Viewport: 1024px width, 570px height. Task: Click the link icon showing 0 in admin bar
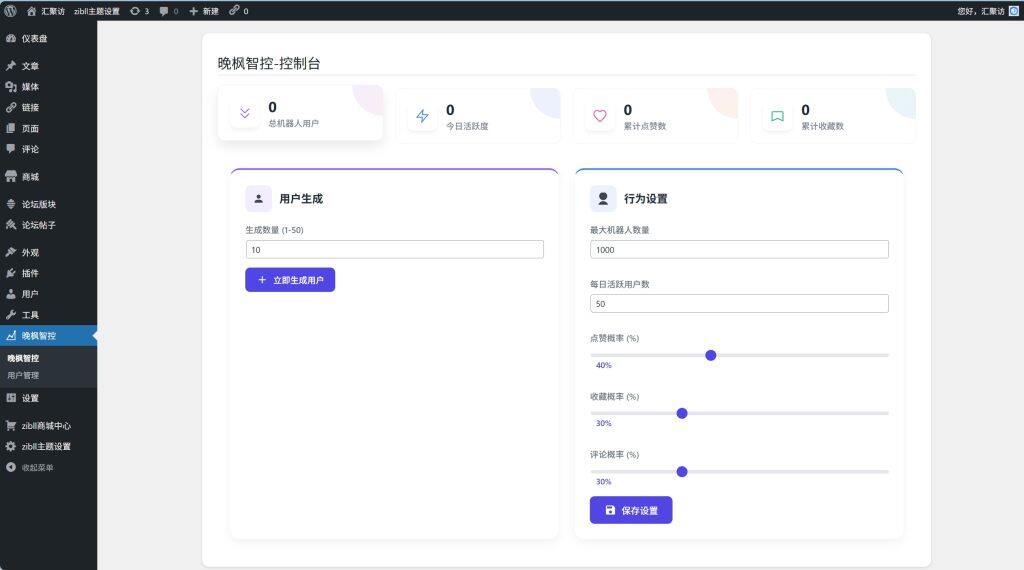pyautogui.click(x=238, y=11)
